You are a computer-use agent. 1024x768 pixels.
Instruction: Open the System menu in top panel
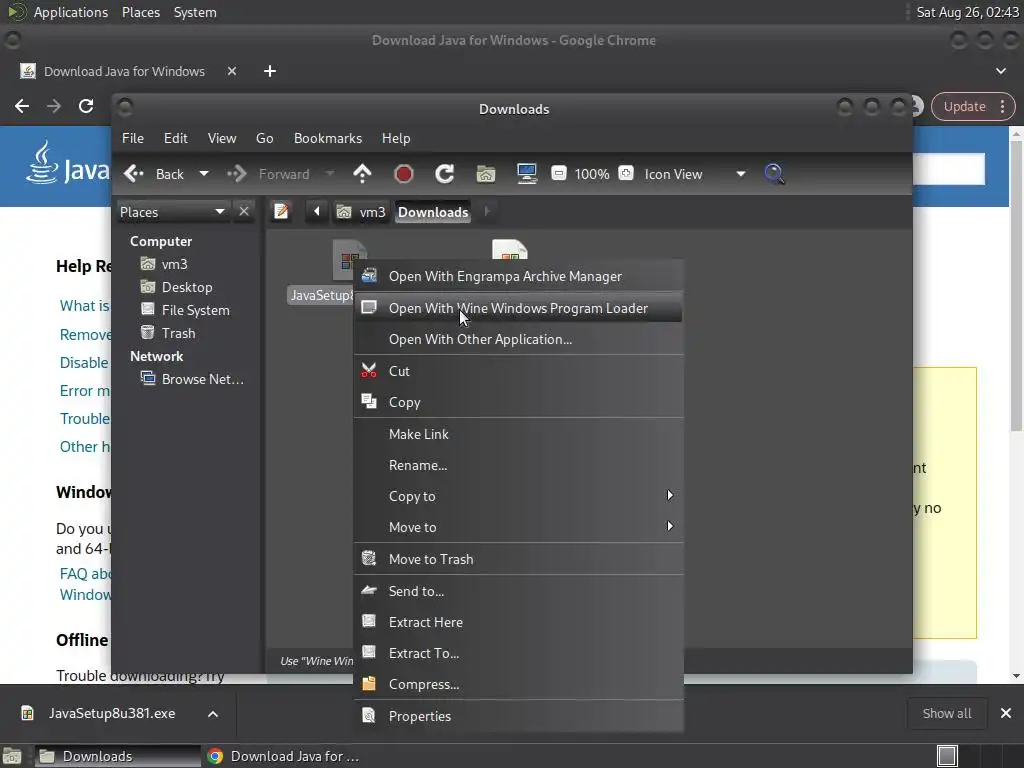pyautogui.click(x=195, y=12)
